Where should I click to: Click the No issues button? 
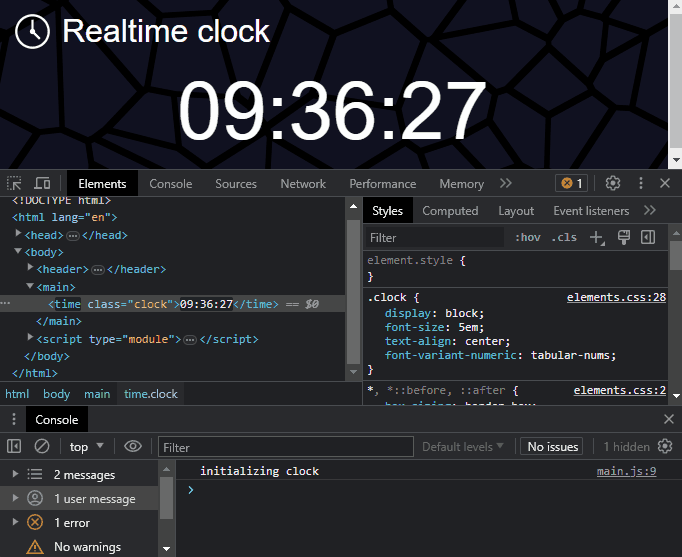(553, 446)
